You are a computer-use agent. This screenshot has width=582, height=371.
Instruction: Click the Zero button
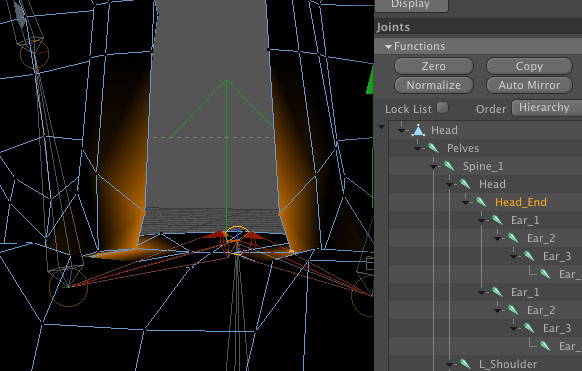434,66
